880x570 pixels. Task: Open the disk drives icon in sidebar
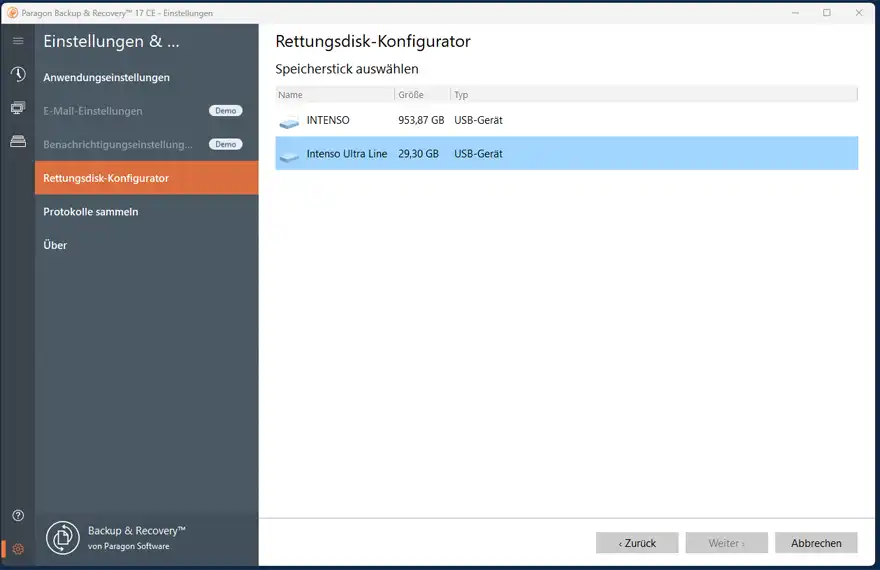pos(18,141)
